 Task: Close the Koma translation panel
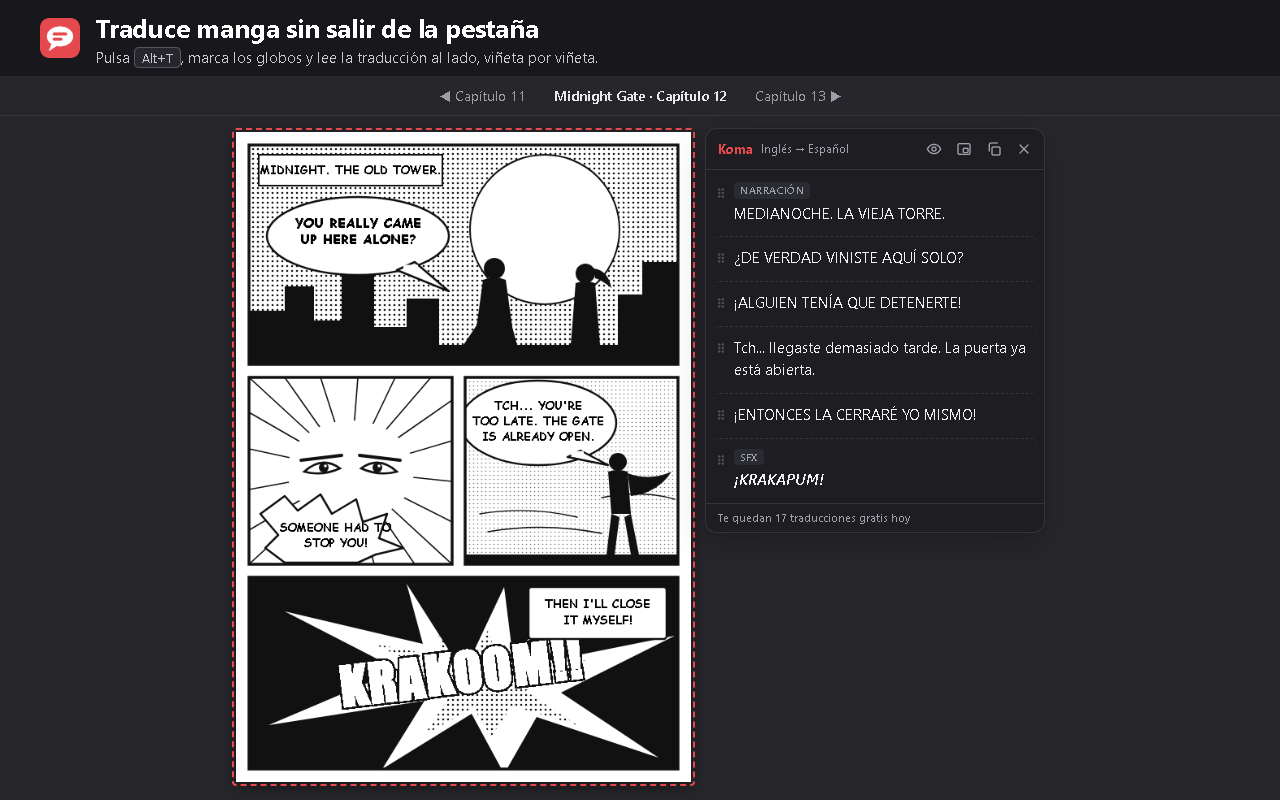(1024, 149)
